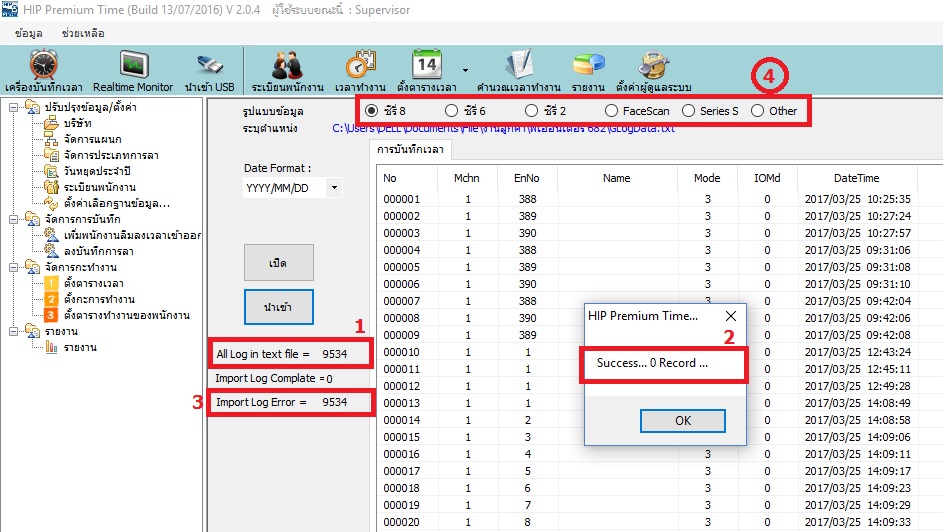Select the Series S radio option

click(689, 111)
